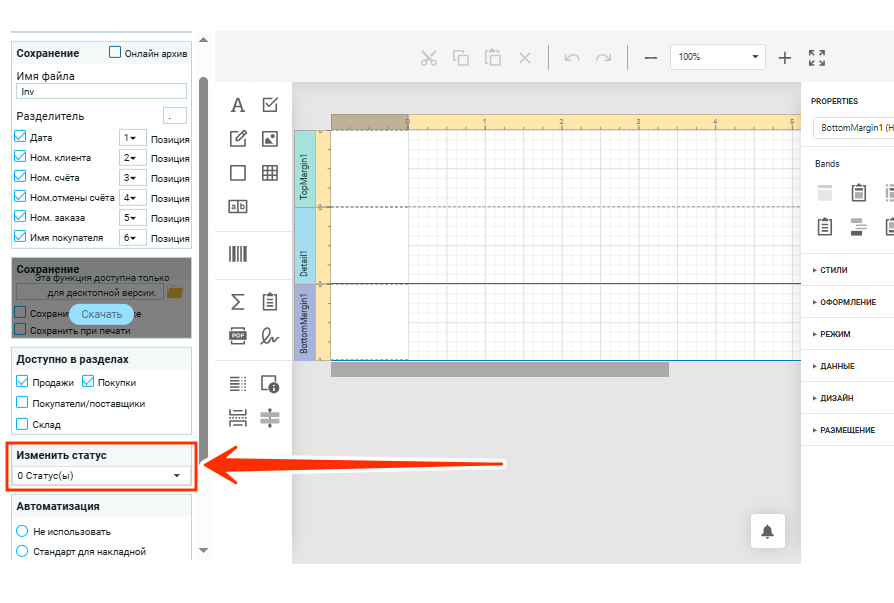
Task: Select the Label text tool
Action: 238,105
